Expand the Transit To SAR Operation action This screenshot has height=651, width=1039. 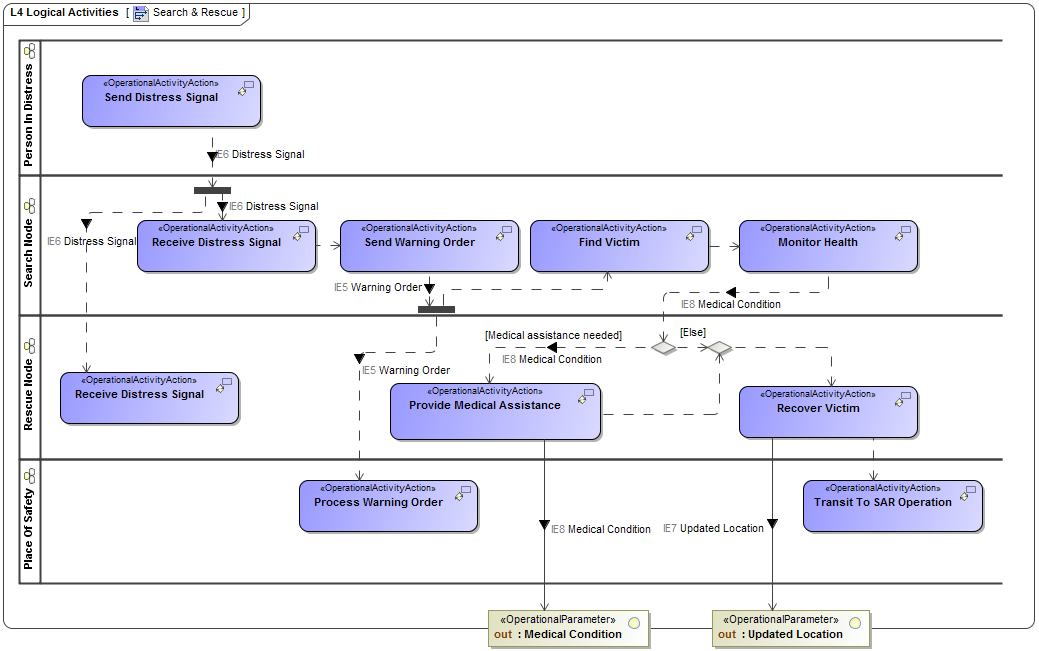click(x=972, y=489)
